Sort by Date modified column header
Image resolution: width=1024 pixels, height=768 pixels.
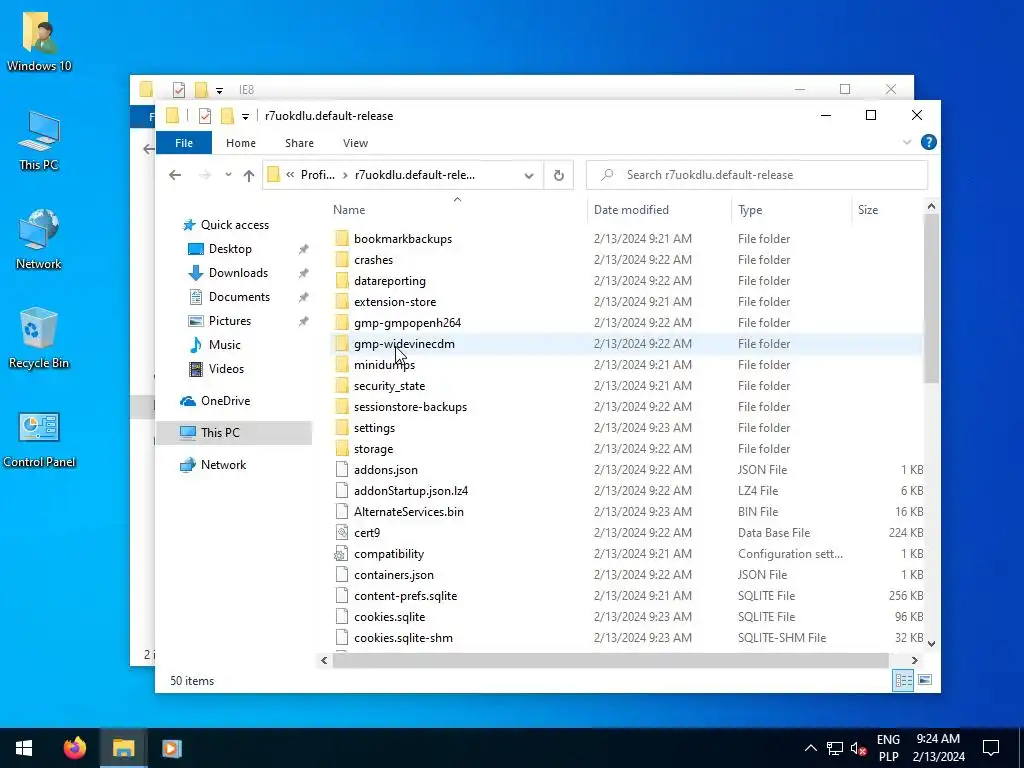tap(660, 210)
